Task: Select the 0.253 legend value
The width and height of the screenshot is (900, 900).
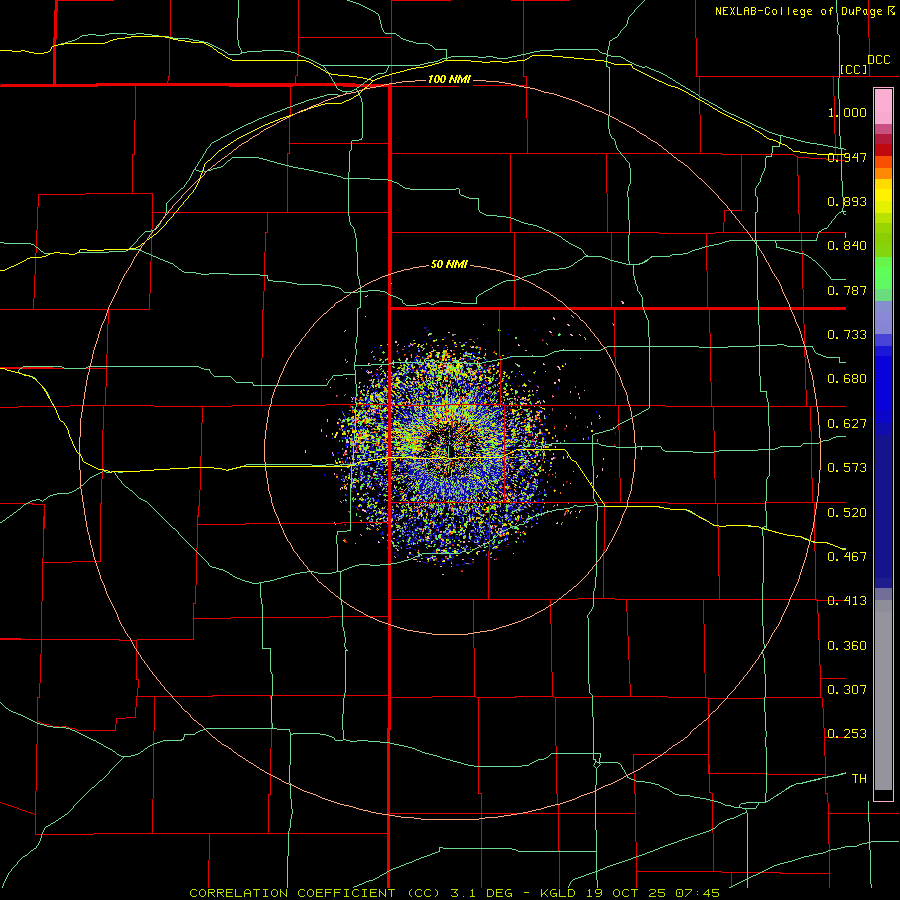Action: coord(847,734)
